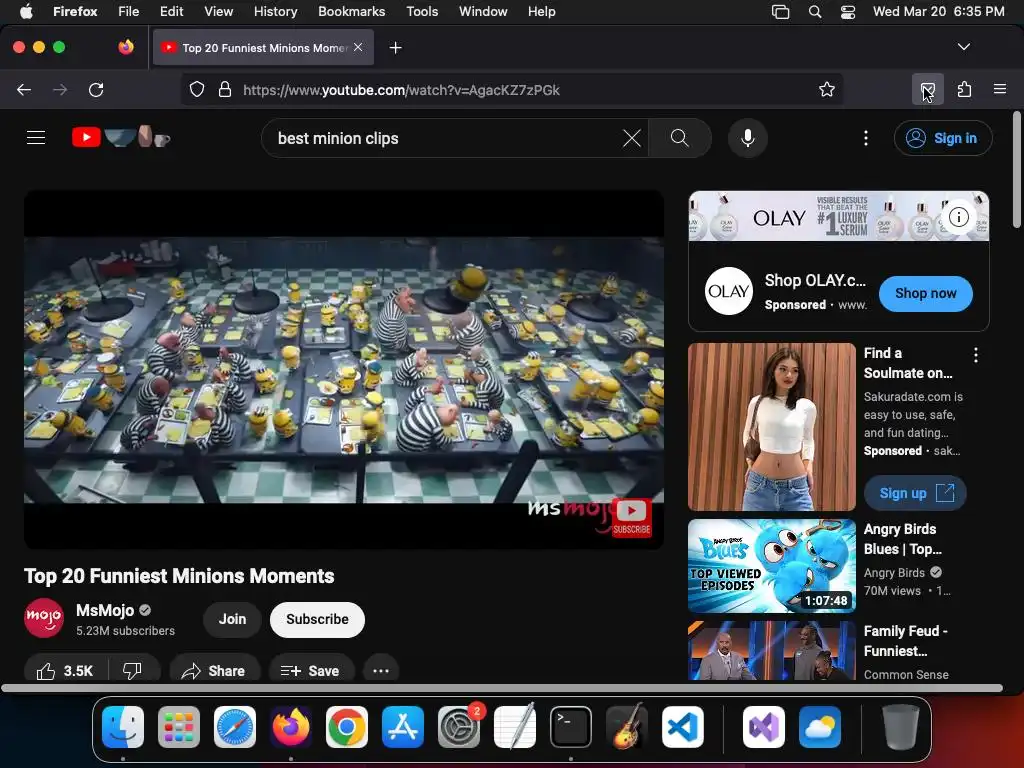Open the MsMojo channel avatar
The image size is (1024, 768).
coord(44,618)
